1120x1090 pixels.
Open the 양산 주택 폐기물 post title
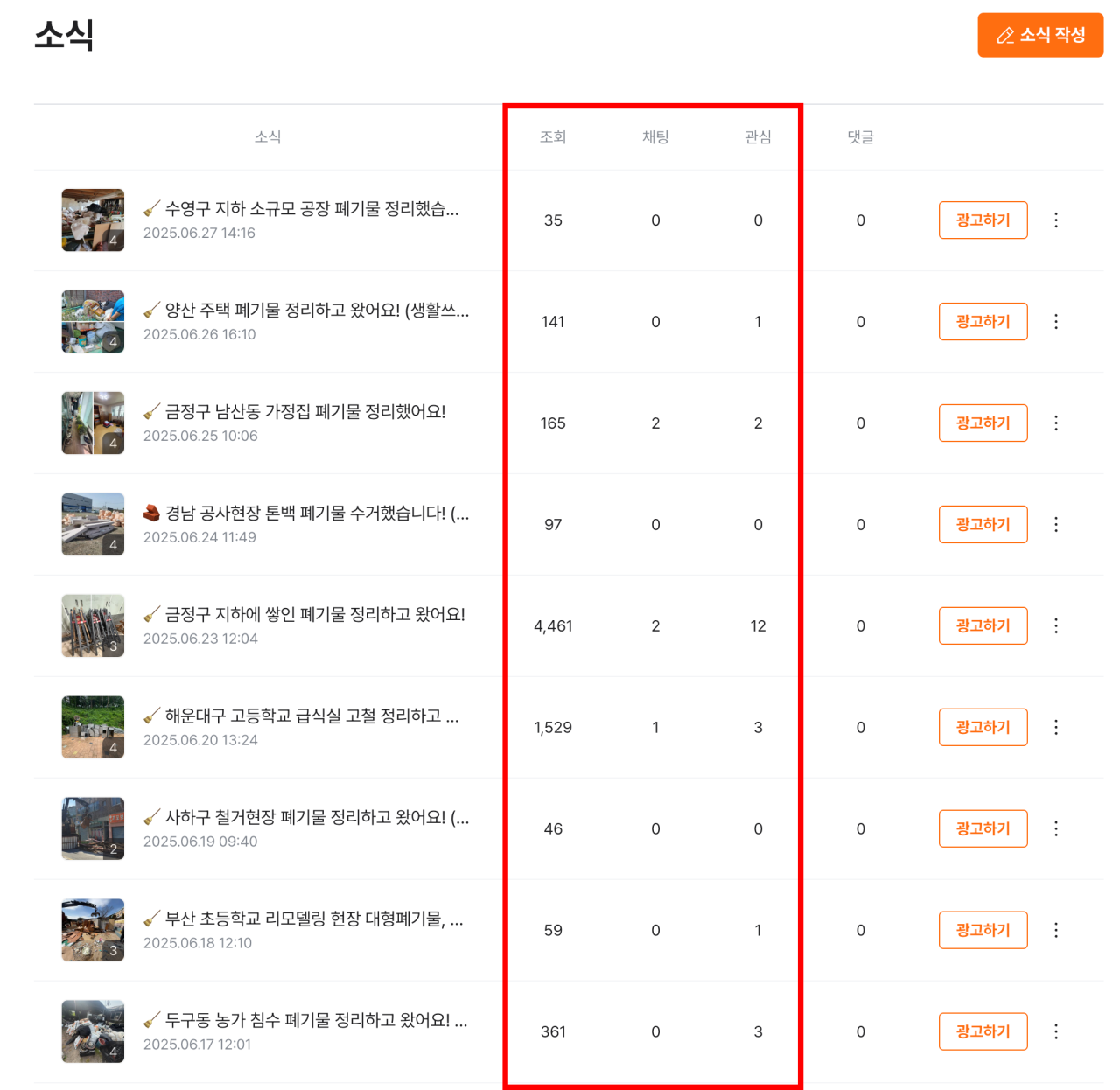click(x=317, y=311)
